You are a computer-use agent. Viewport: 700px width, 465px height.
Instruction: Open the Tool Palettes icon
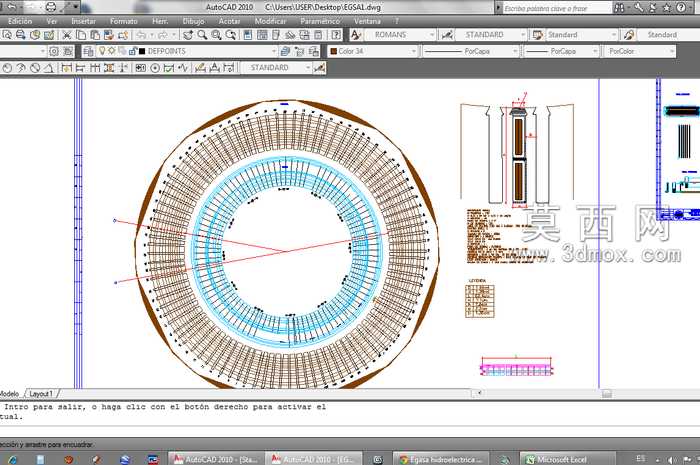[x=276, y=35]
